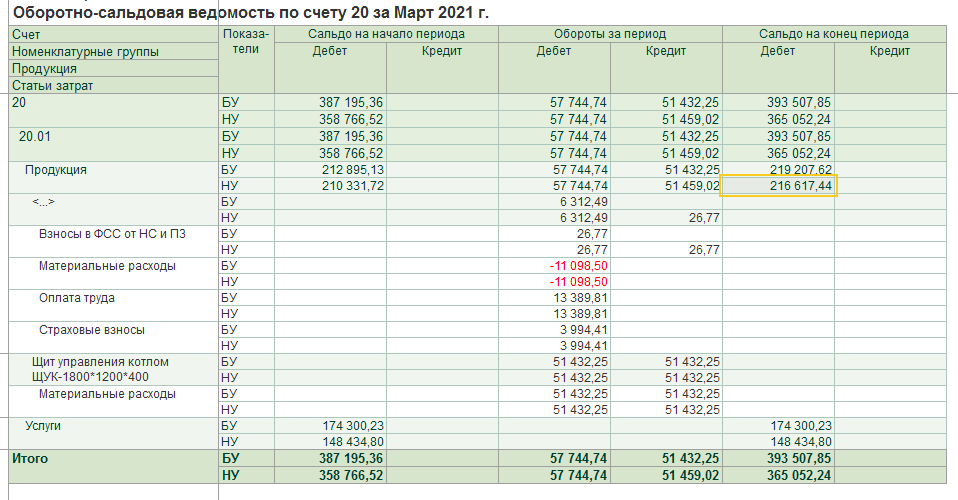Click the 'Номенклатурные группы' header cell

[114, 51]
